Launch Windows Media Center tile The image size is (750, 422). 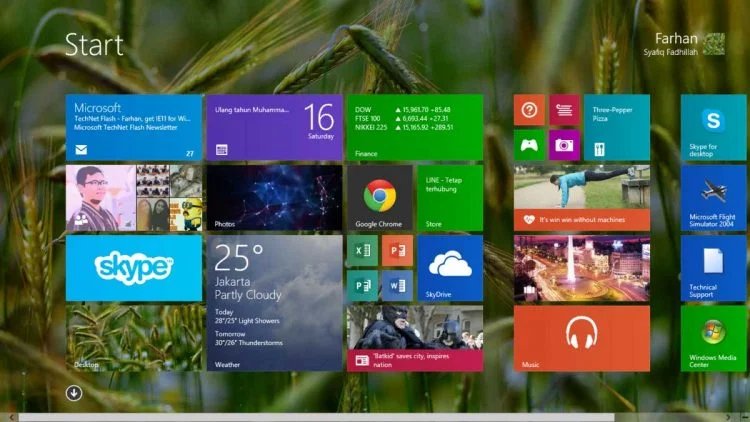(713, 338)
